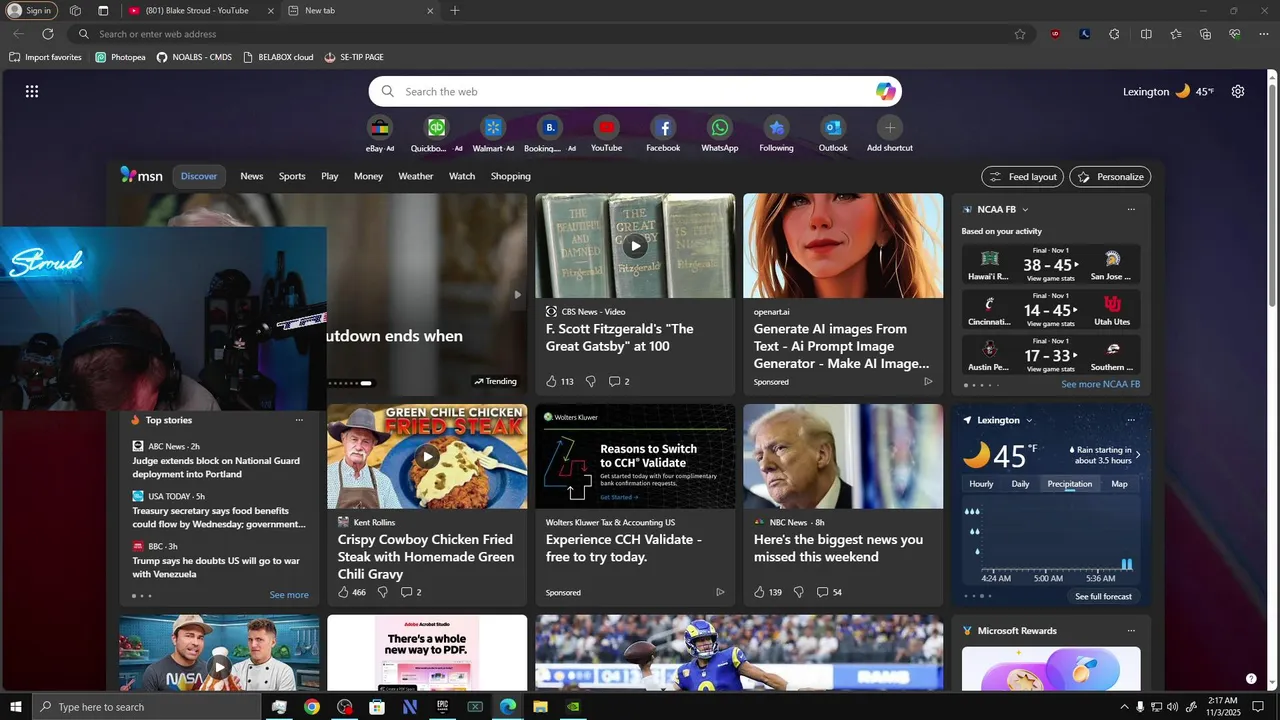Open Microsoft Rewards card options menu
1280x720 pixels.
[x=1131, y=631]
